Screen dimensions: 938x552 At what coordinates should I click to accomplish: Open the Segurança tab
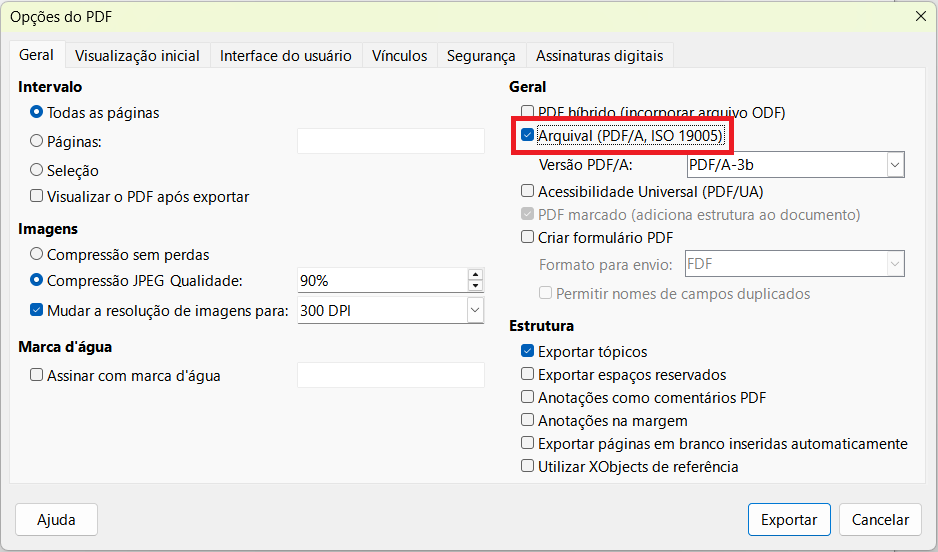(481, 56)
